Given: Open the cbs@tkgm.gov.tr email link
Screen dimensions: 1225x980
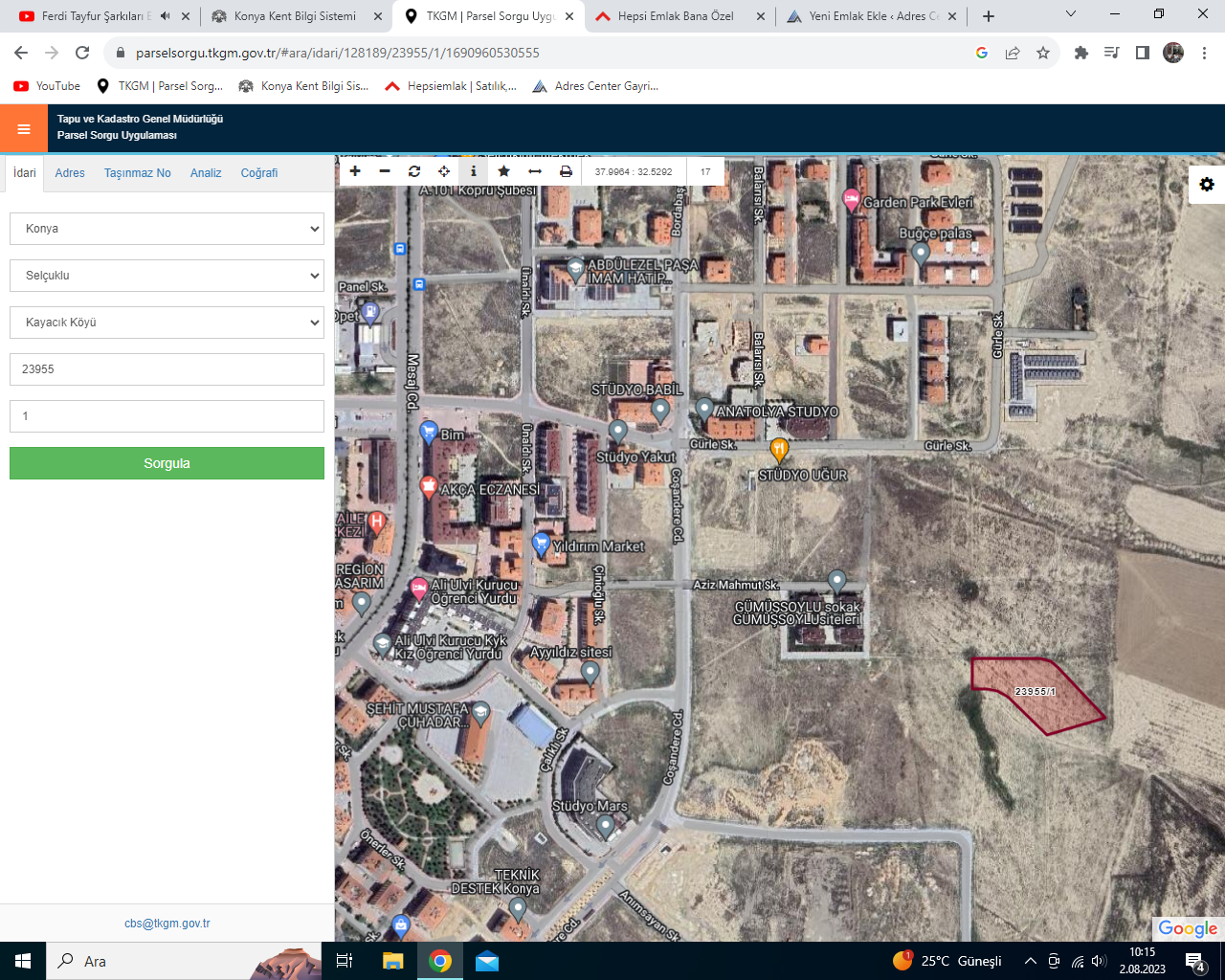Looking at the screenshot, I should (167, 924).
